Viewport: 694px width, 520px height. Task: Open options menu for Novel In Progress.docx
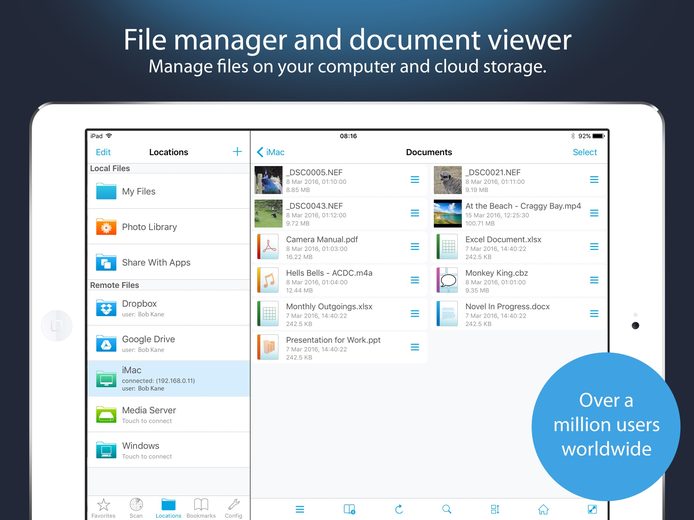click(x=594, y=313)
